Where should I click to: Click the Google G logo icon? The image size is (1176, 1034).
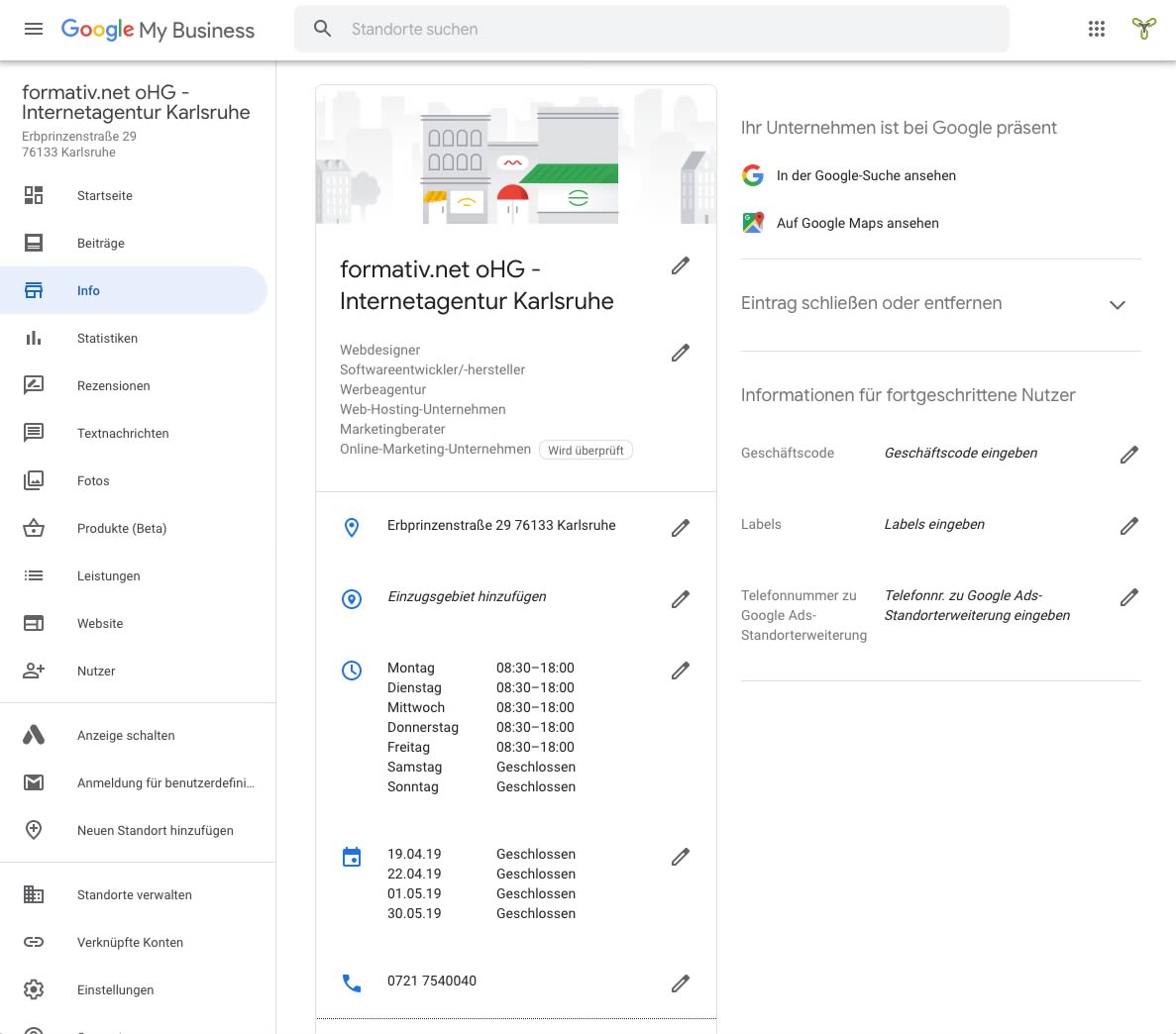(x=753, y=175)
